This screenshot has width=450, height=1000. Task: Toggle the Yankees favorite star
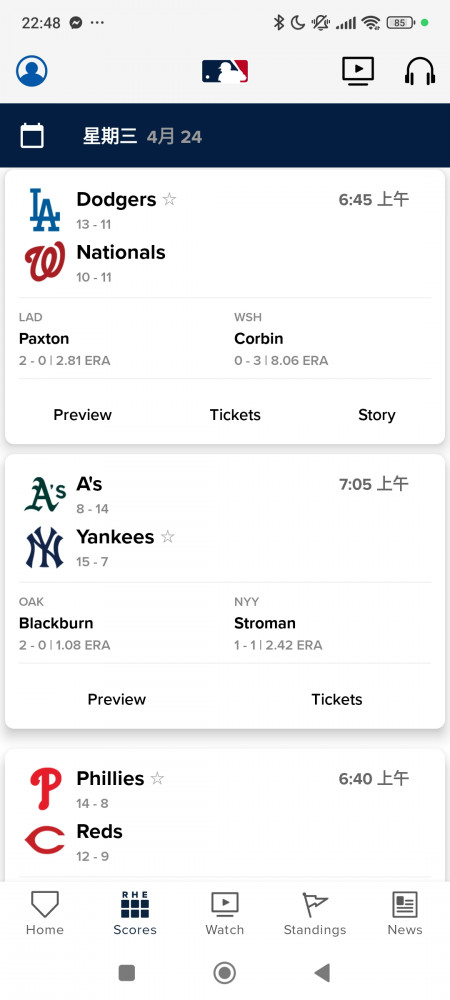coord(168,537)
